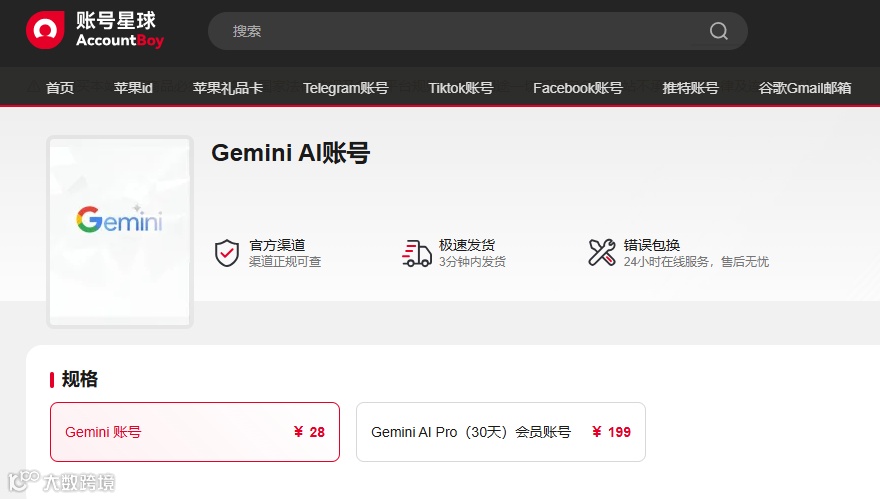Click the wrench tools replacement icon
Viewport: 880px width, 499px height.
[x=602, y=253]
